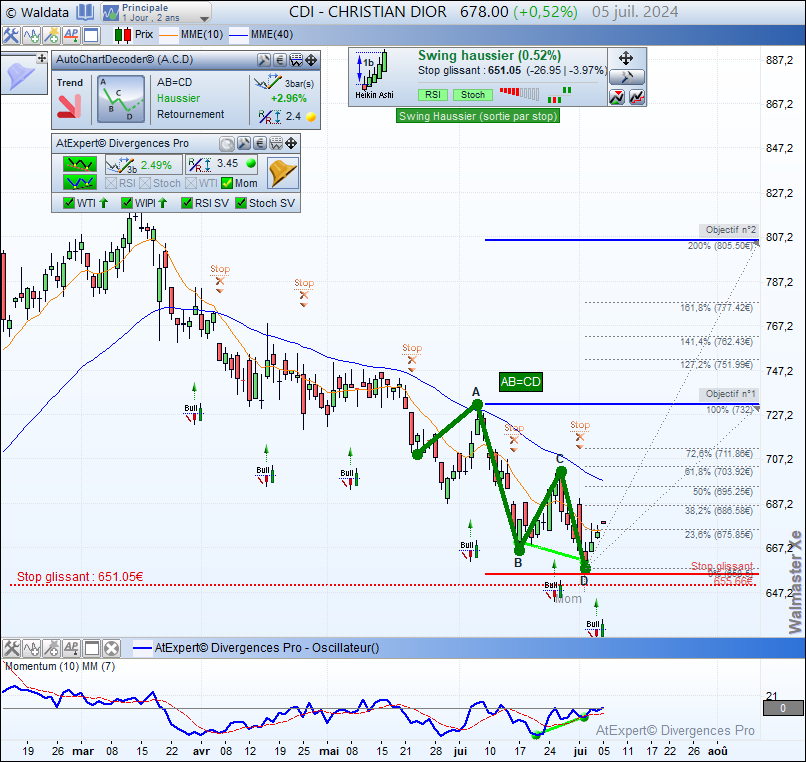This screenshot has height=762, width=806.
Task: Open oscillator panel settings tools icon
Action: pyautogui.click(x=11, y=648)
